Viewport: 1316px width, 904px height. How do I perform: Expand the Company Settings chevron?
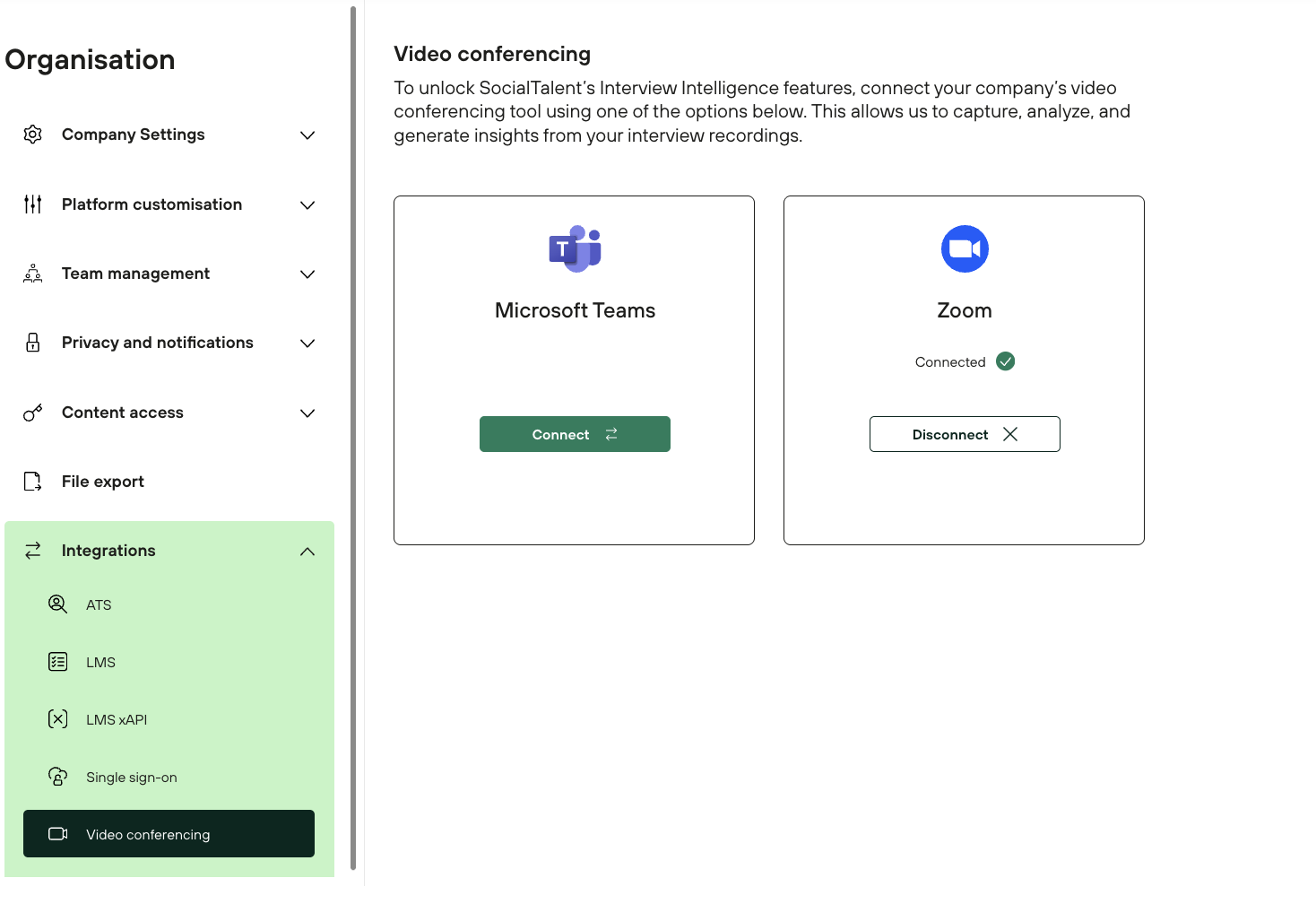307,135
